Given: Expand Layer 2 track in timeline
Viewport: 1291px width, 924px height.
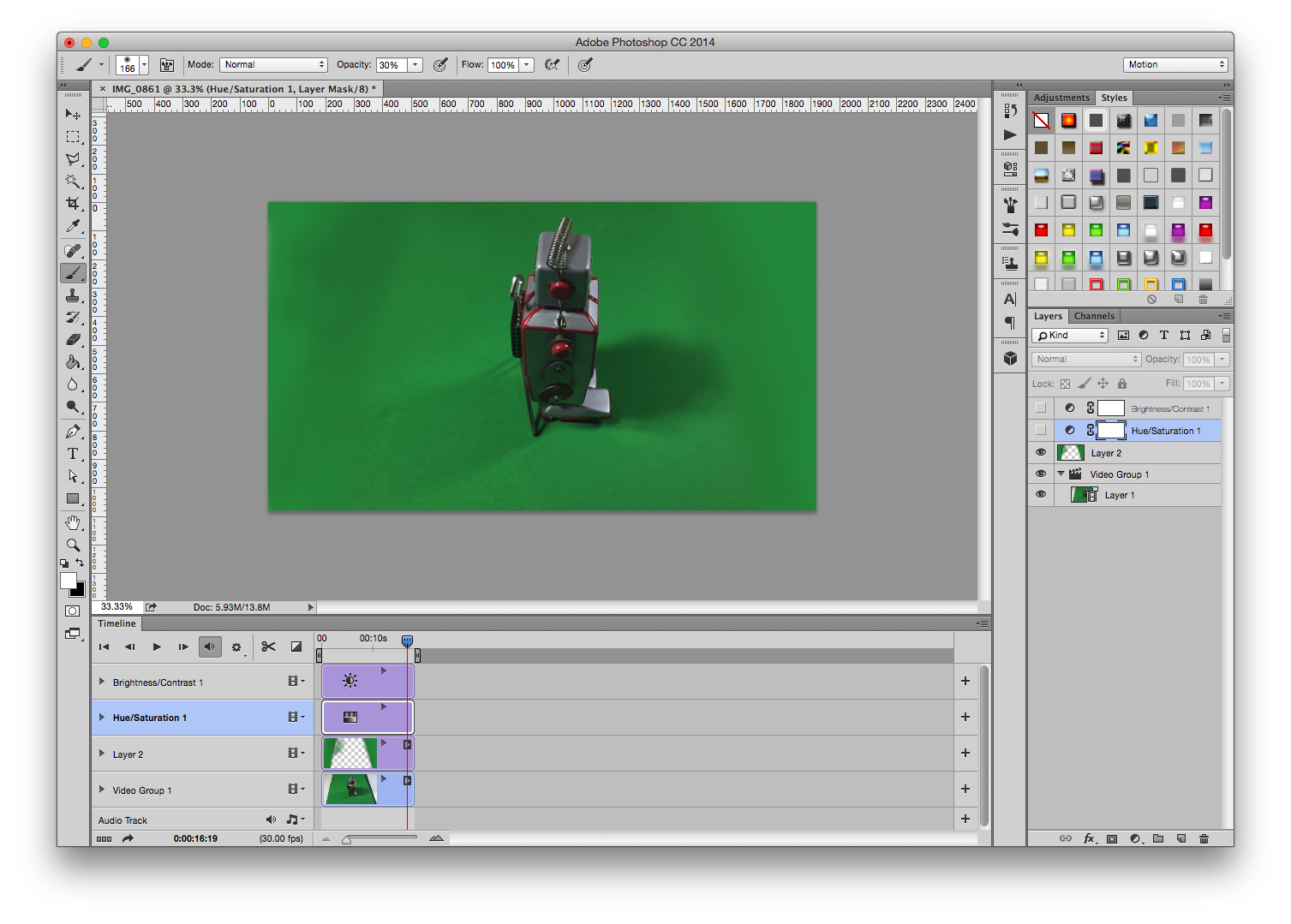Looking at the screenshot, I should tap(102, 754).
